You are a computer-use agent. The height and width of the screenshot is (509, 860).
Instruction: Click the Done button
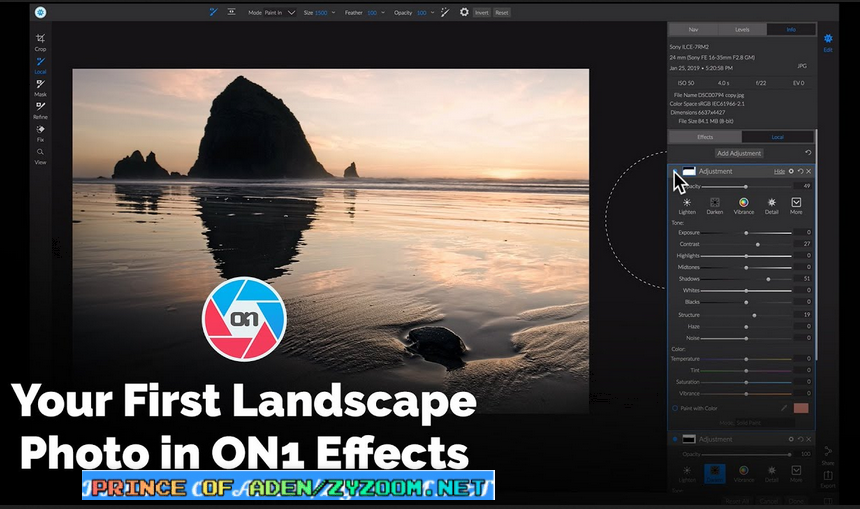(796, 501)
